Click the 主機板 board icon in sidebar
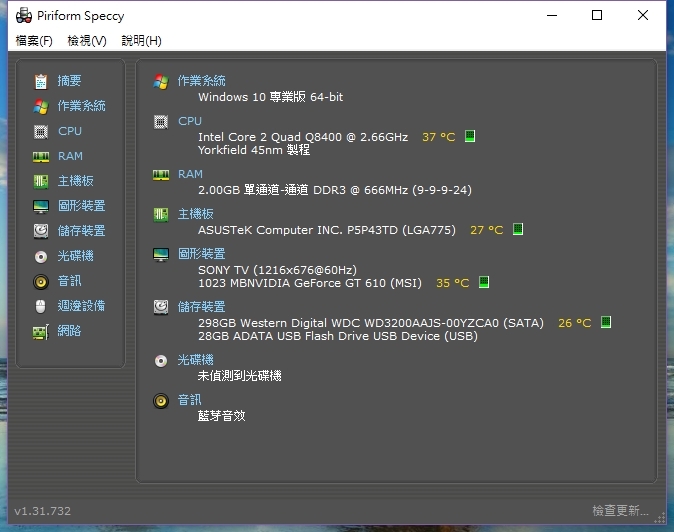Viewport: 674px width, 532px height. coord(41,181)
